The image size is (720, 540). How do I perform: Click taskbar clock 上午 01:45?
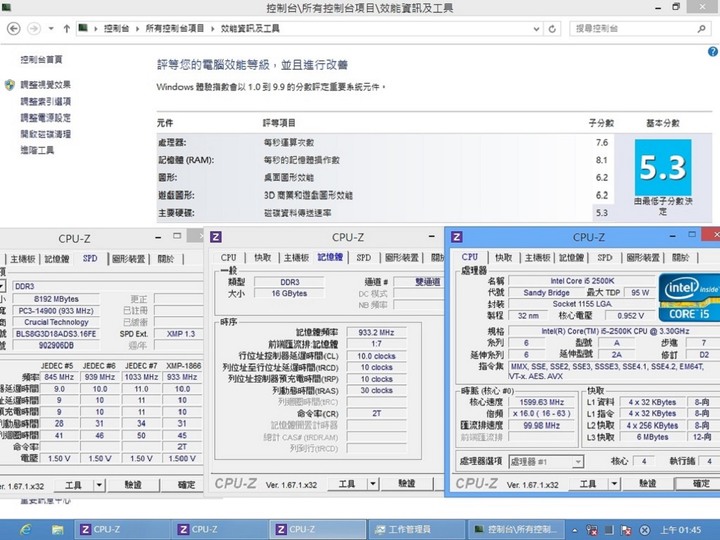pos(681,530)
